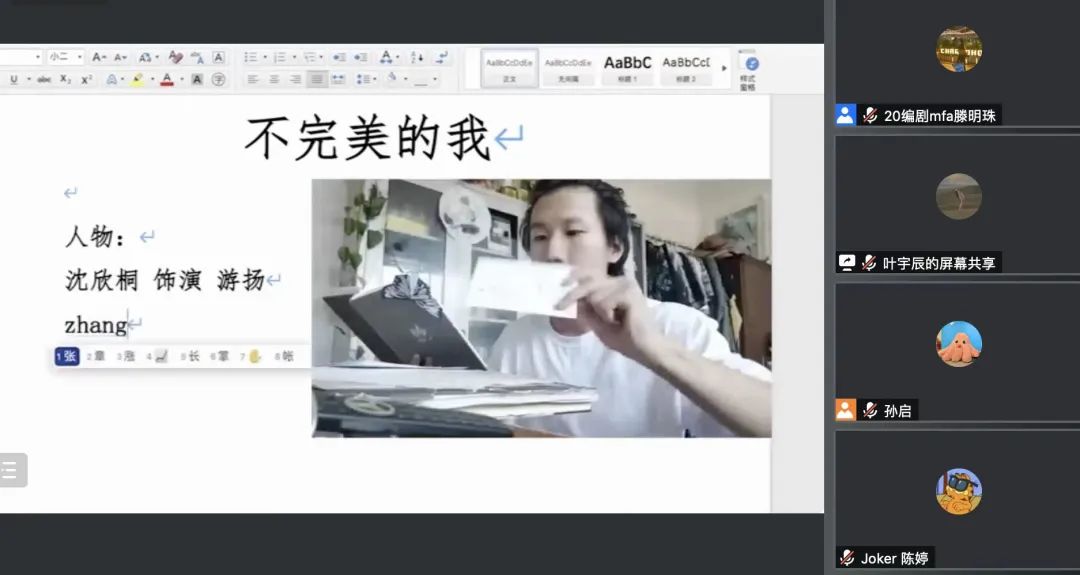This screenshot has width=1080, height=575.
Task: Open the font color dropdown arrow
Action: [x=182, y=79]
